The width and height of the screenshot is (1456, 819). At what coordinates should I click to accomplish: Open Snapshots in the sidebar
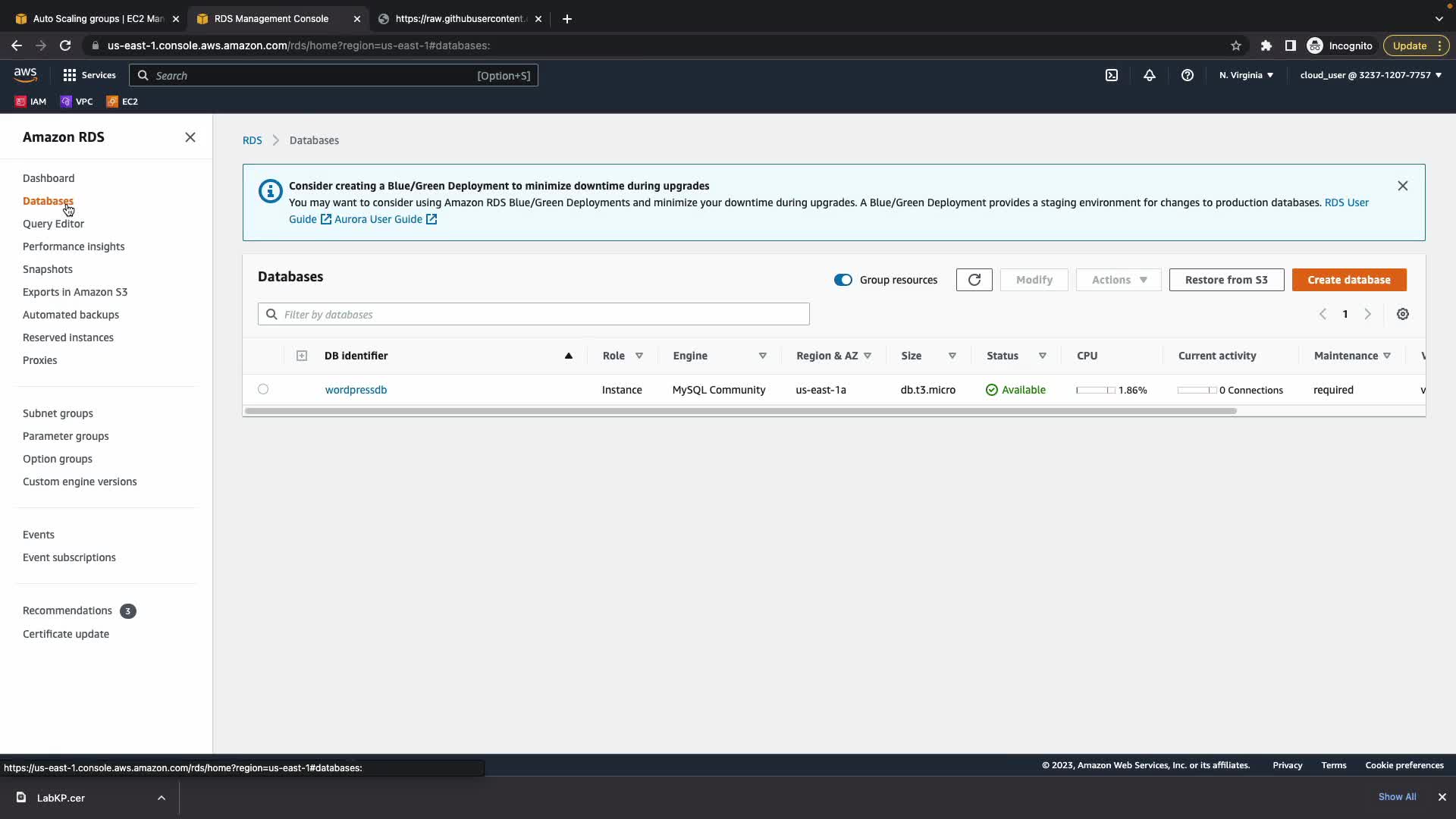pyautogui.click(x=48, y=269)
